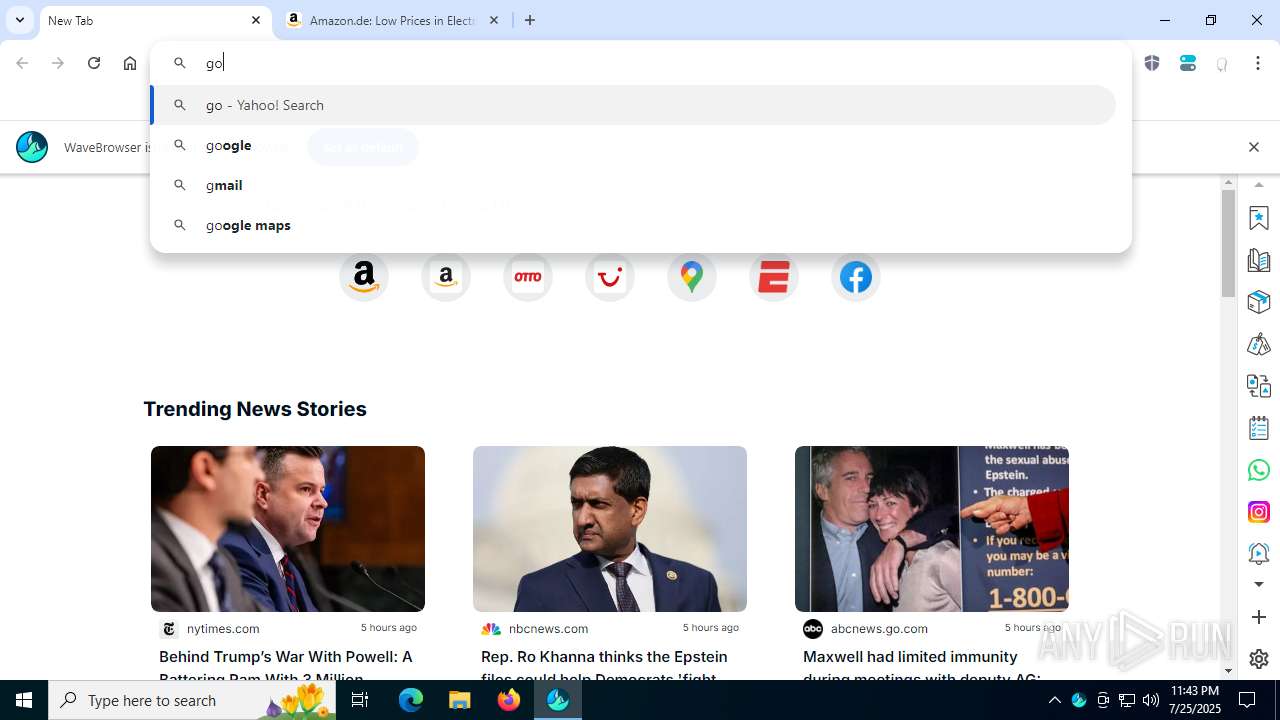Click the nbcnews.com source label
The height and width of the screenshot is (720, 1280).
[x=548, y=628]
